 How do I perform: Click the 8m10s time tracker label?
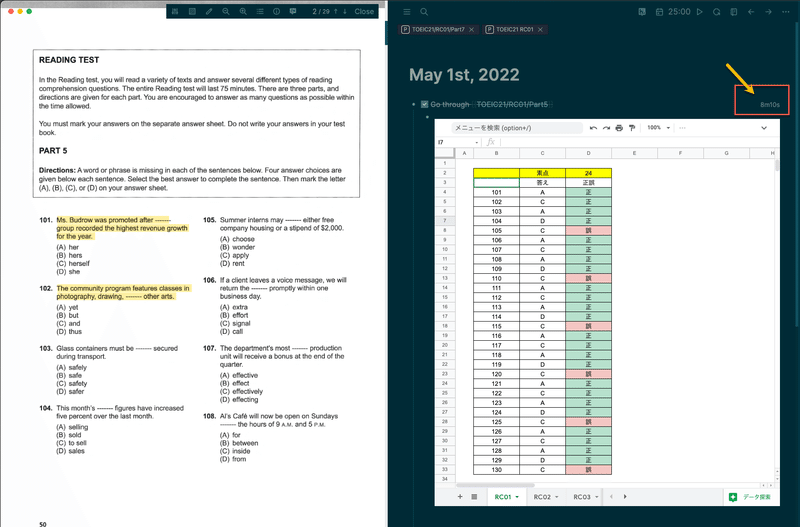click(770, 105)
